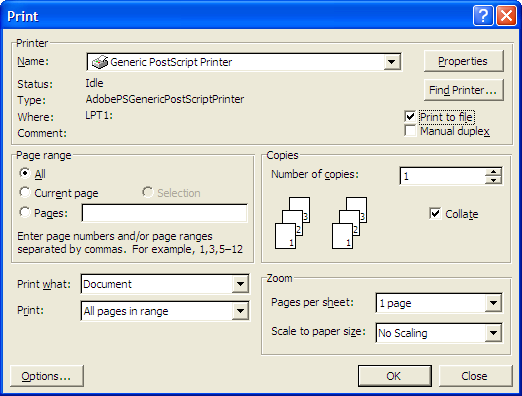Open printer Properties

pyautogui.click(x=463, y=61)
